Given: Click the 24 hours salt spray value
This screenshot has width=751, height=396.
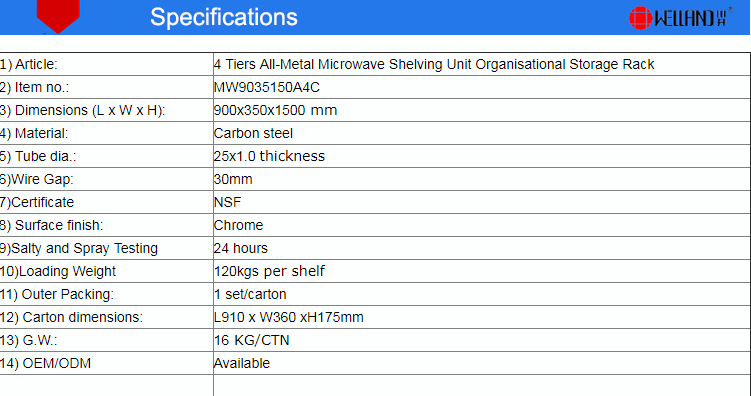Looking at the screenshot, I should [241, 248].
